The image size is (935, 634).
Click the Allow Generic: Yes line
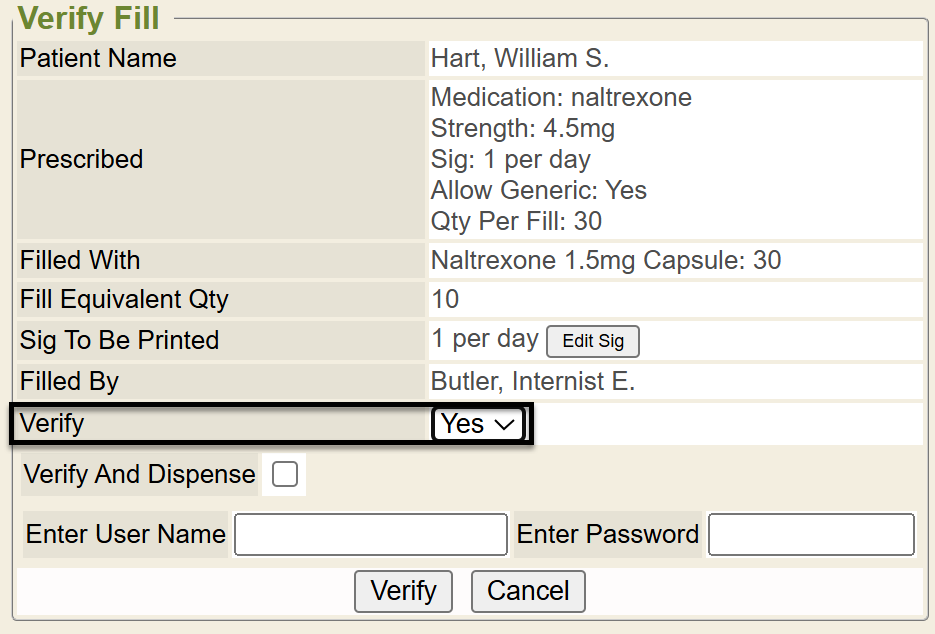click(539, 190)
